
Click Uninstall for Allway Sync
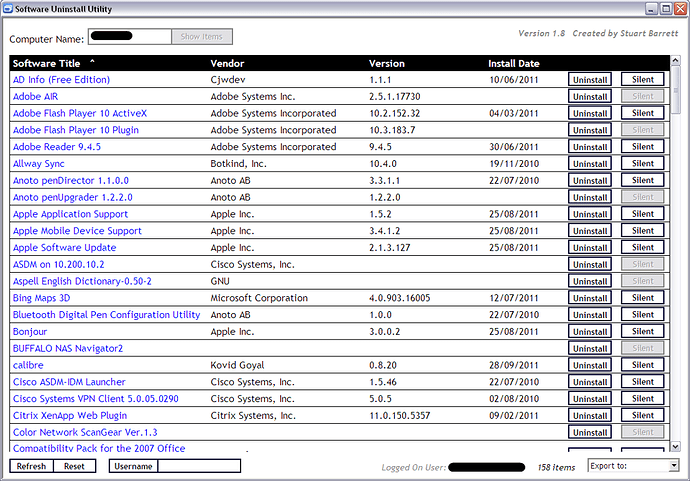click(590, 164)
